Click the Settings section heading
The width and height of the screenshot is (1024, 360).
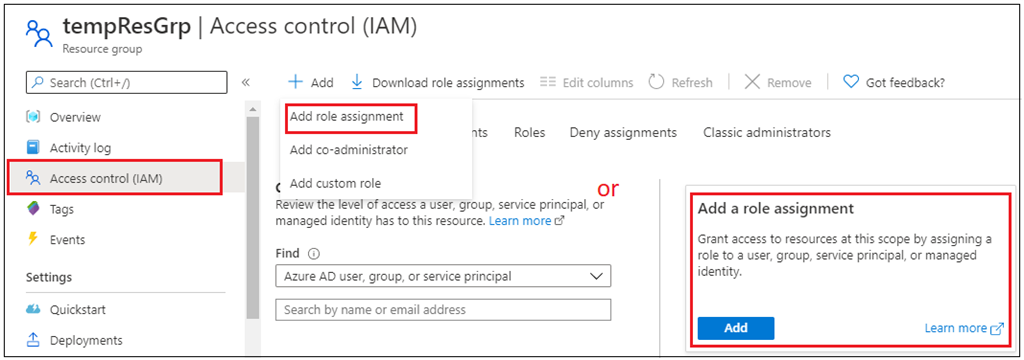49,277
